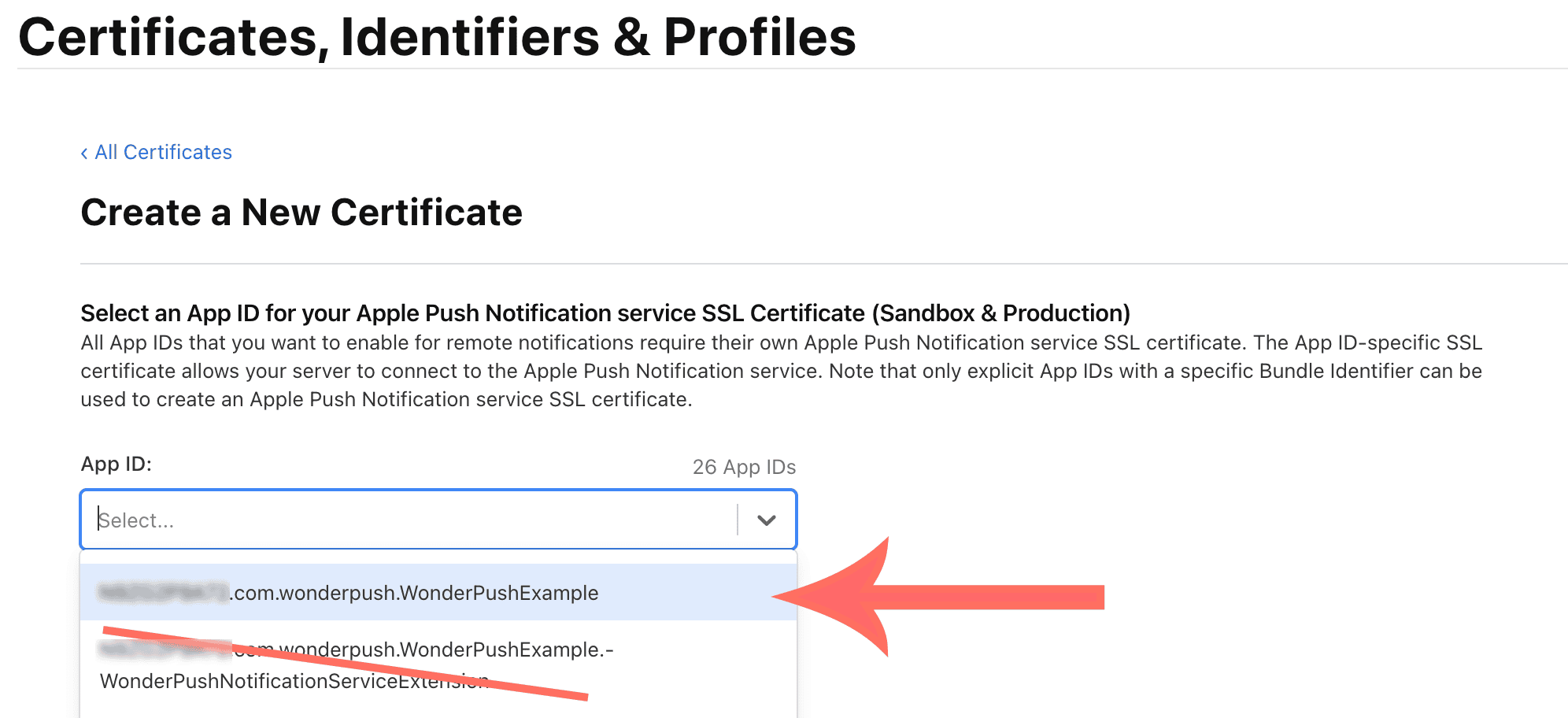Click the 26 App IDs count label

[744, 467]
